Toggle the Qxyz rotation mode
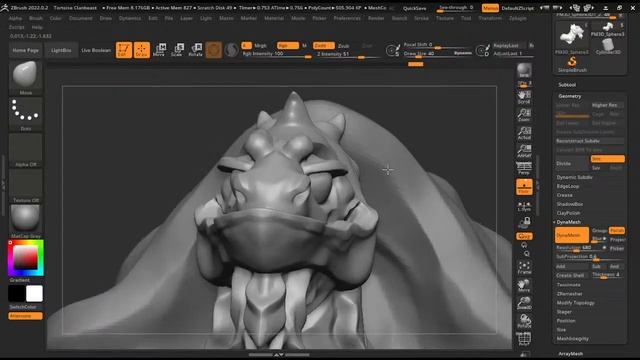The width and height of the screenshot is (640, 360). tap(524, 236)
